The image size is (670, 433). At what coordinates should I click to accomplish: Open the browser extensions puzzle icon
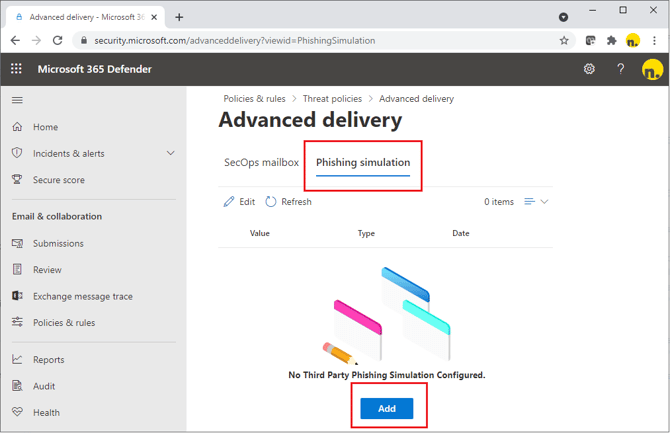coord(611,41)
